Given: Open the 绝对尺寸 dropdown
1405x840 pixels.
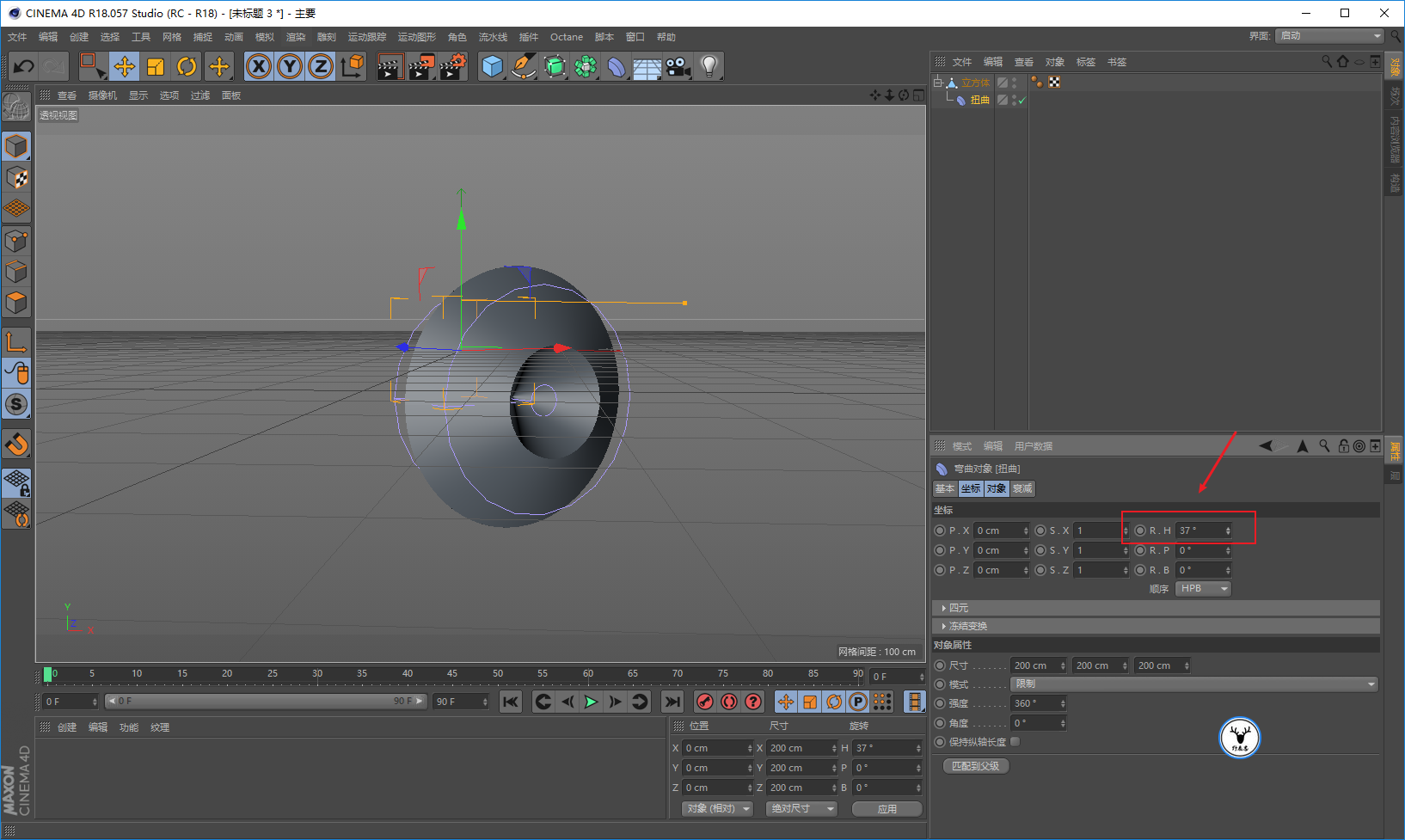Looking at the screenshot, I should [x=801, y=809].
